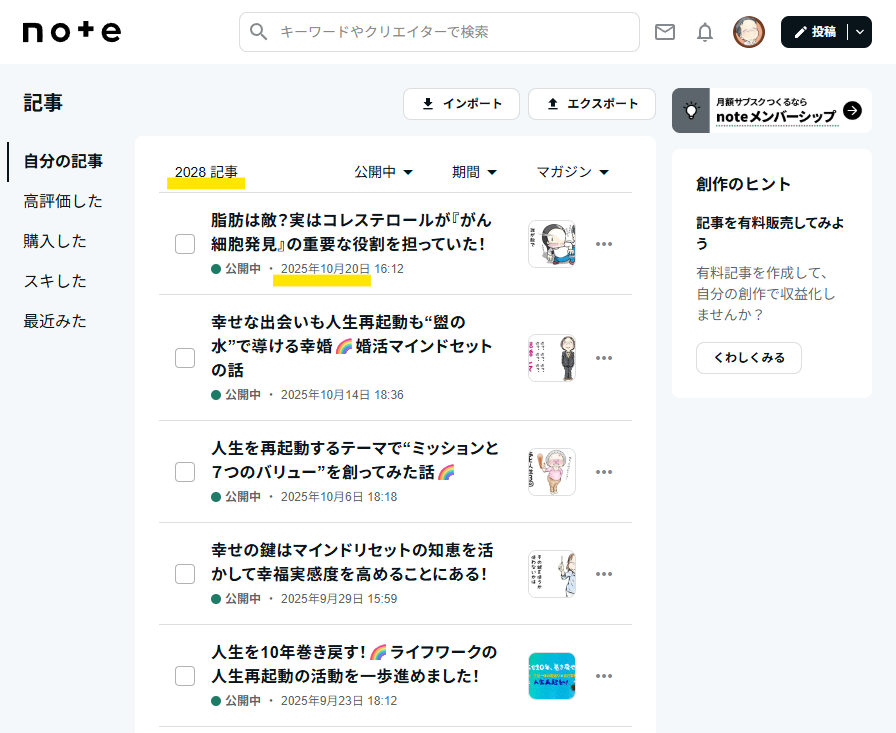The image size is (896, 733).
Task: Open the 期間 period dropdown
Action: (475, 172)
